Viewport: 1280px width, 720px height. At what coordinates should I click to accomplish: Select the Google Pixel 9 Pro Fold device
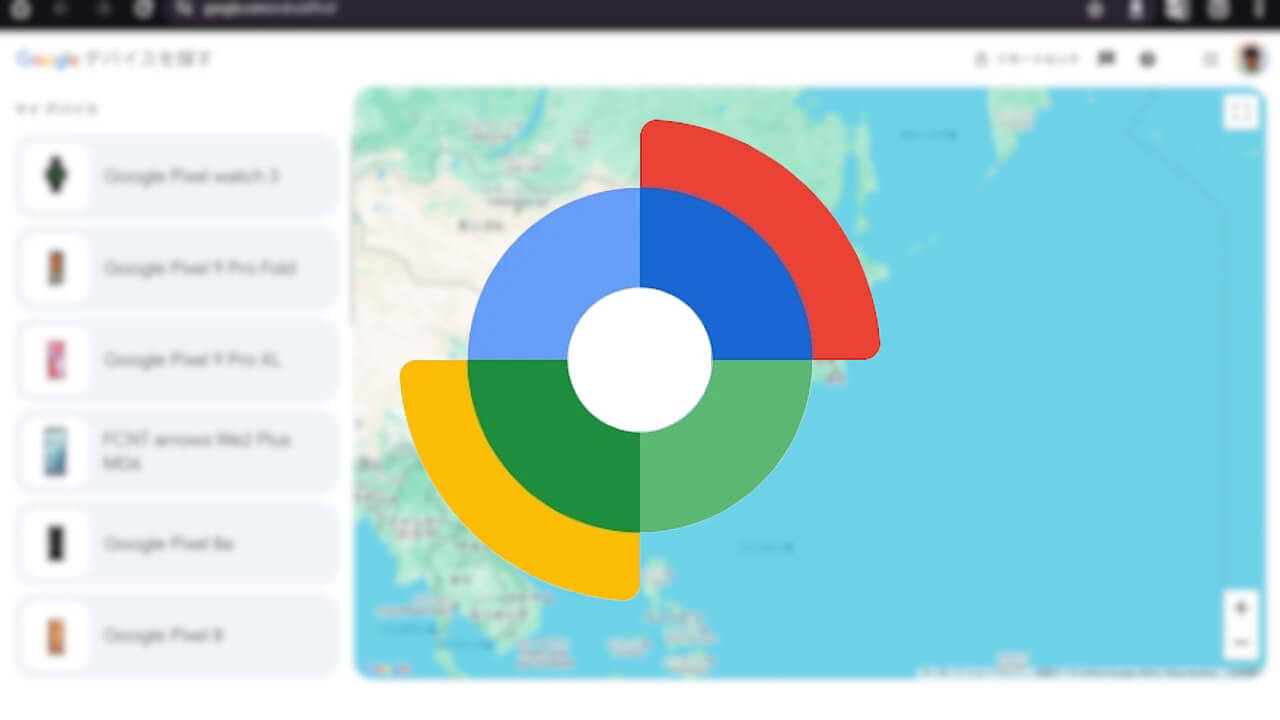pyautogui.click(x=177, y=268)
